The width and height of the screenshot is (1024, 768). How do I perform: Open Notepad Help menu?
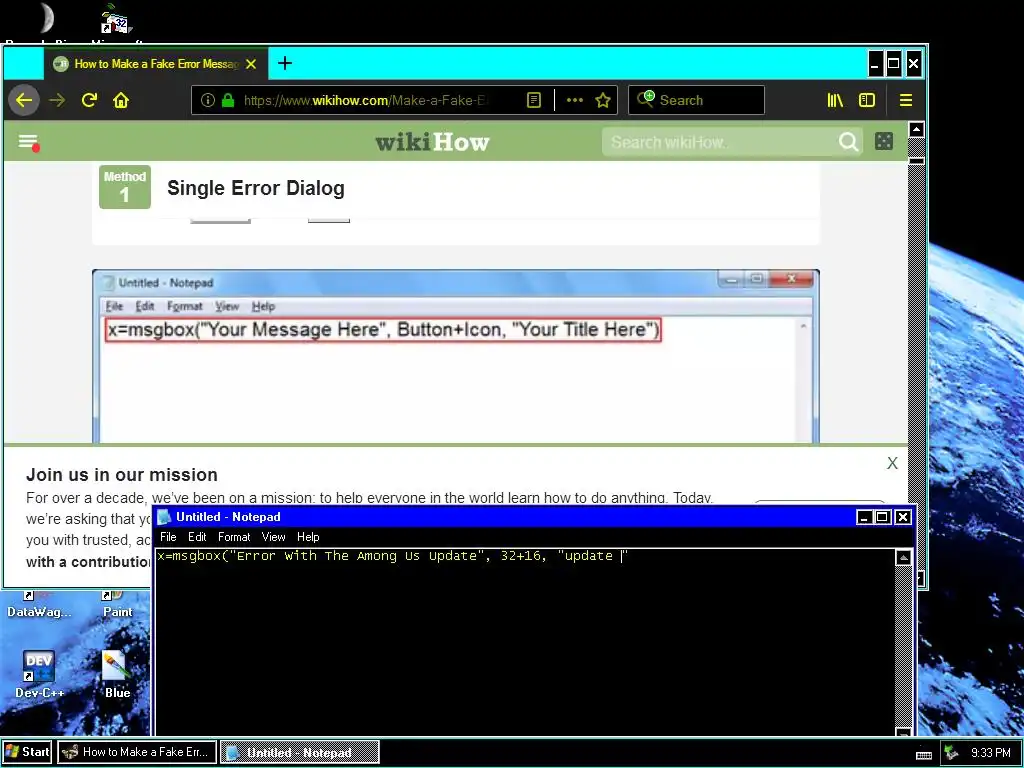click(x=308, y=537)
